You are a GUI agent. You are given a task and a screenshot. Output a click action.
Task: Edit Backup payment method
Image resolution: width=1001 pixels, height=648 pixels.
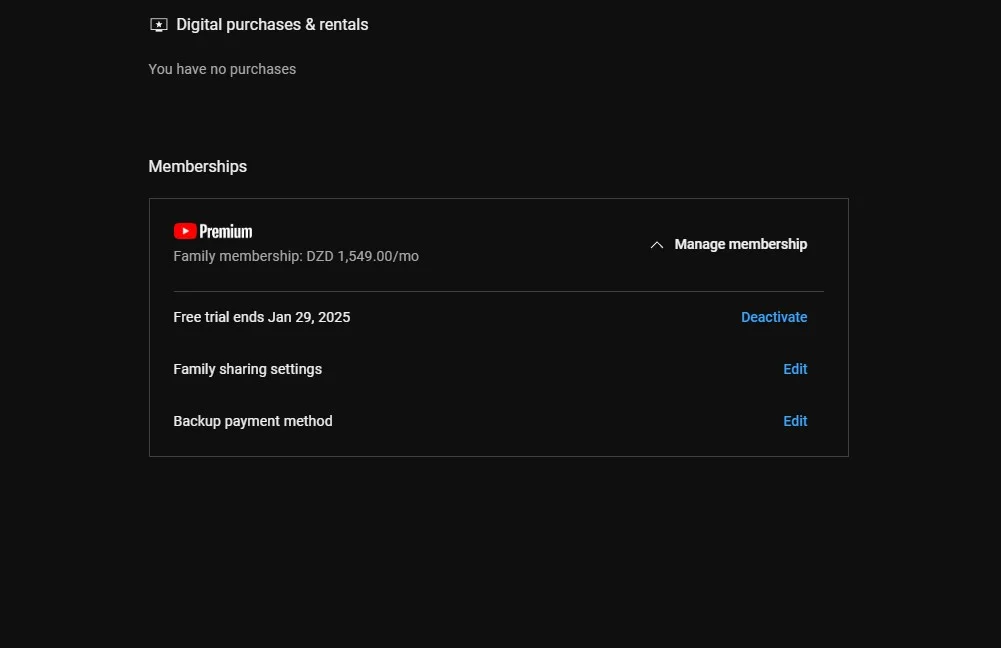click(x=795, y=421)
